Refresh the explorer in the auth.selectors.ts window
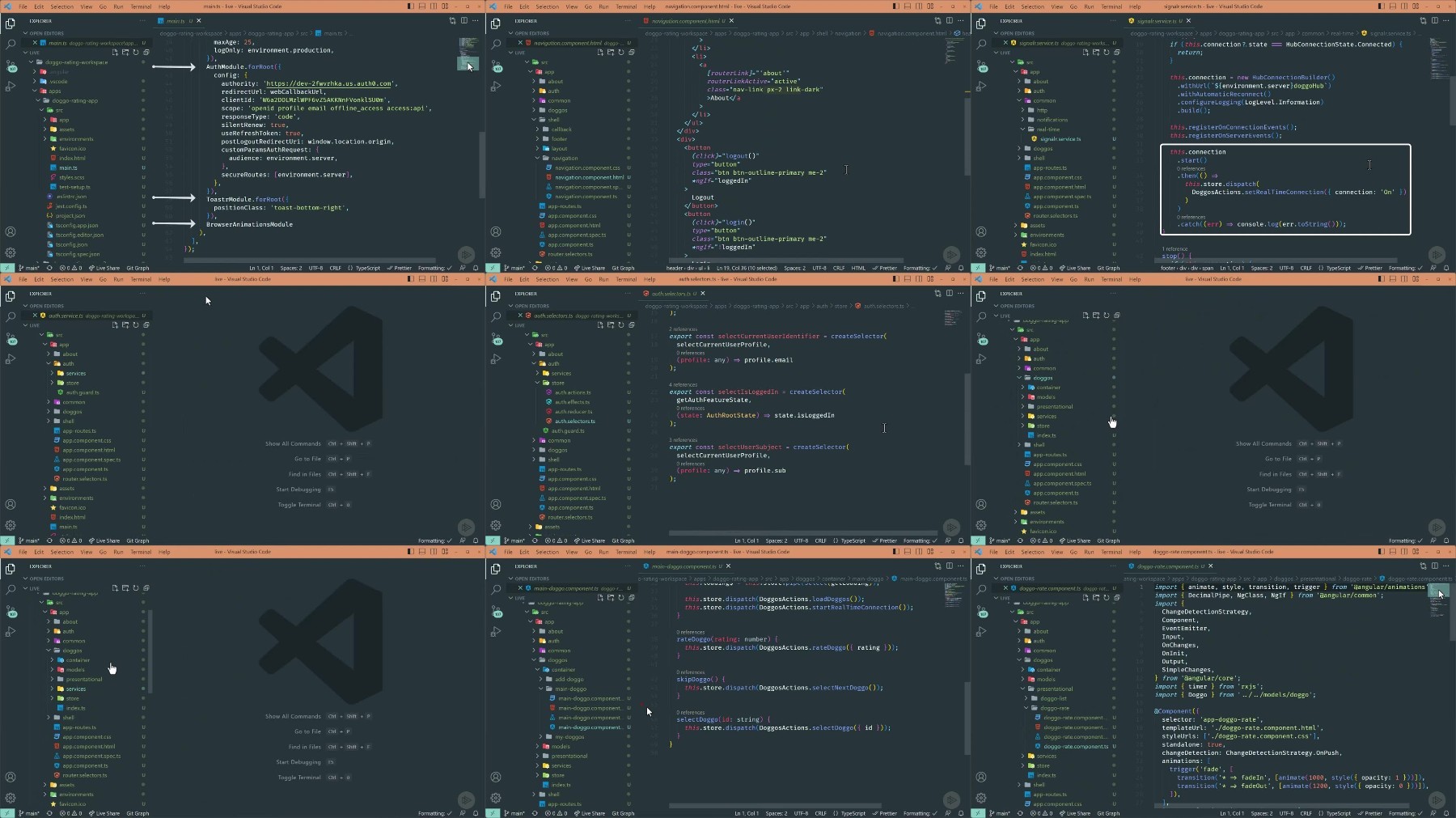 pos(621,325)
